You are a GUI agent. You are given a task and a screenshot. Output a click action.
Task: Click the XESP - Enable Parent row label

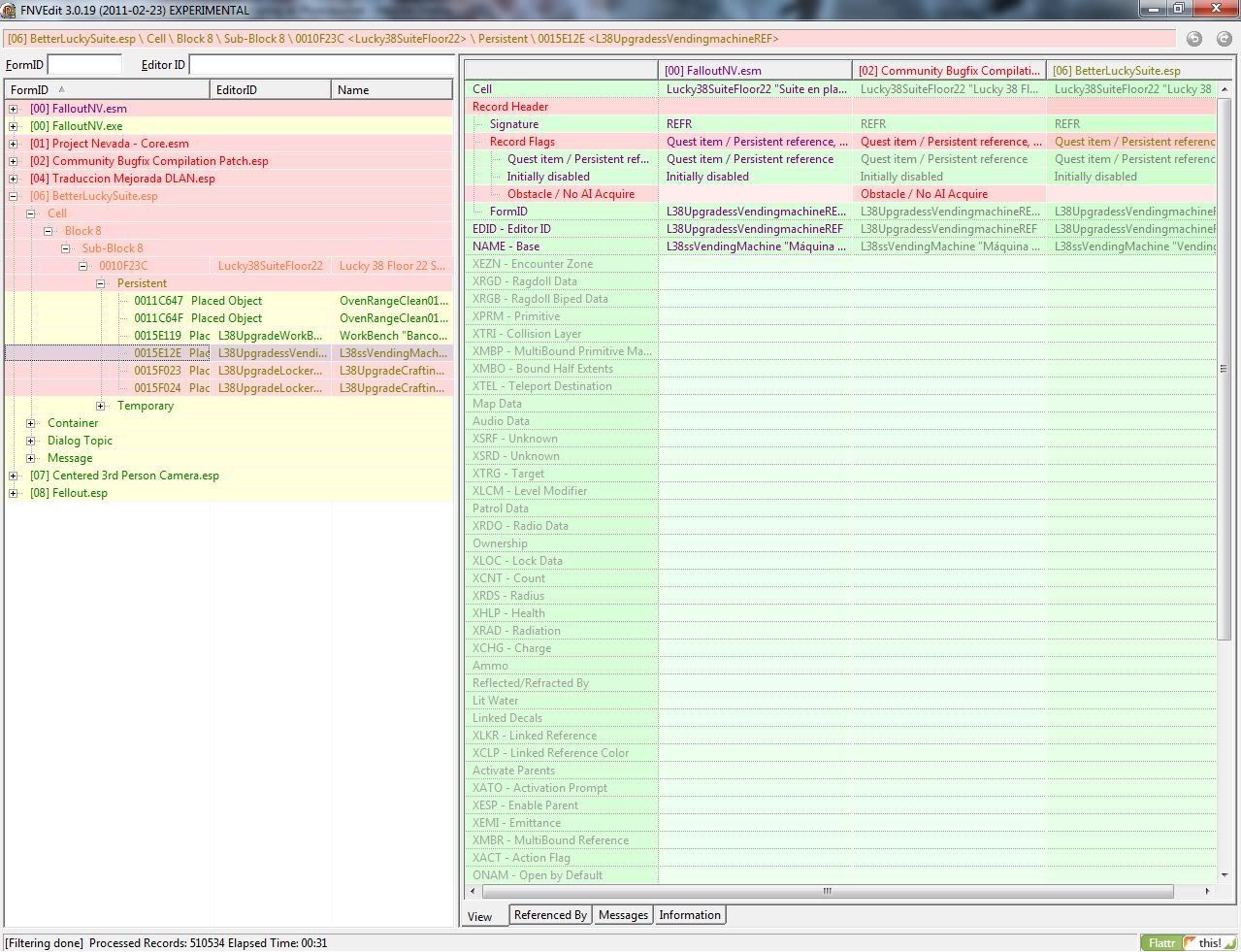tap(525, 805)
